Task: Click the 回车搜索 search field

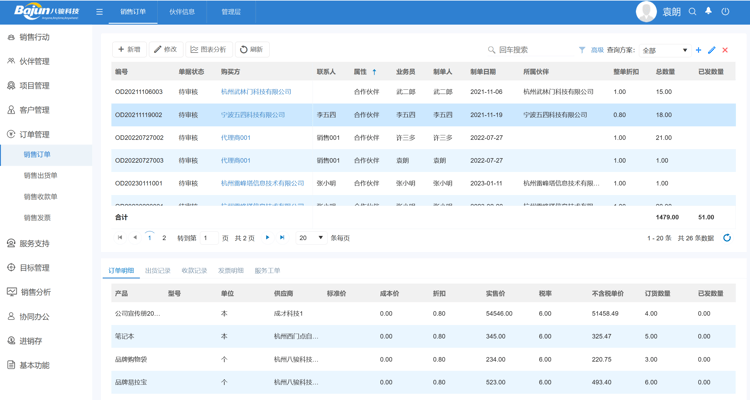Action: click(x=525, y=50)
